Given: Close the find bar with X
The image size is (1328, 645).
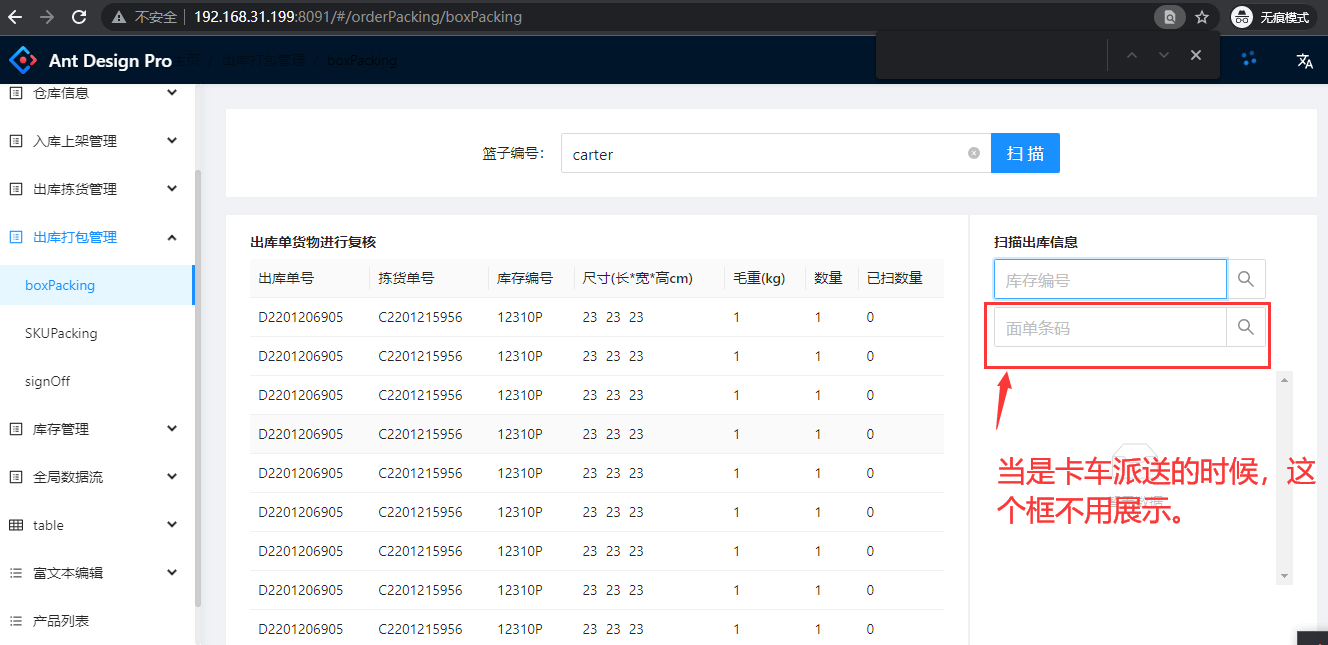Looking at the screenshot, I should click(x=1195, y=55).
